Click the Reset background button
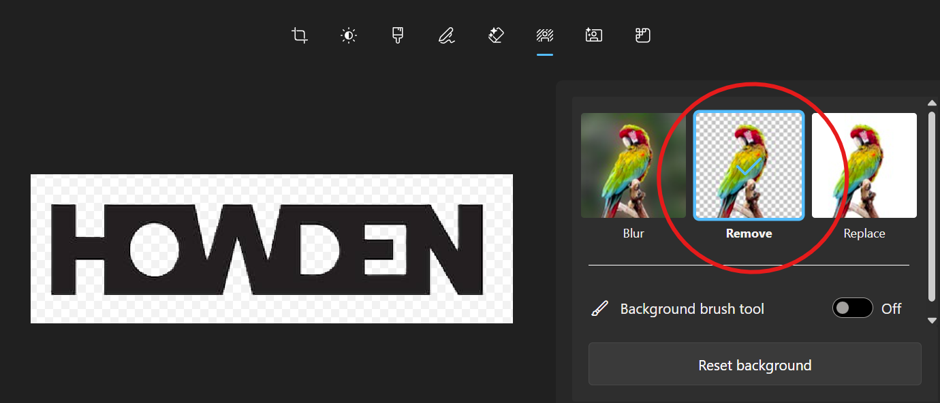The width and height of the screenshot is (940, 403). (x=754, y=365)
